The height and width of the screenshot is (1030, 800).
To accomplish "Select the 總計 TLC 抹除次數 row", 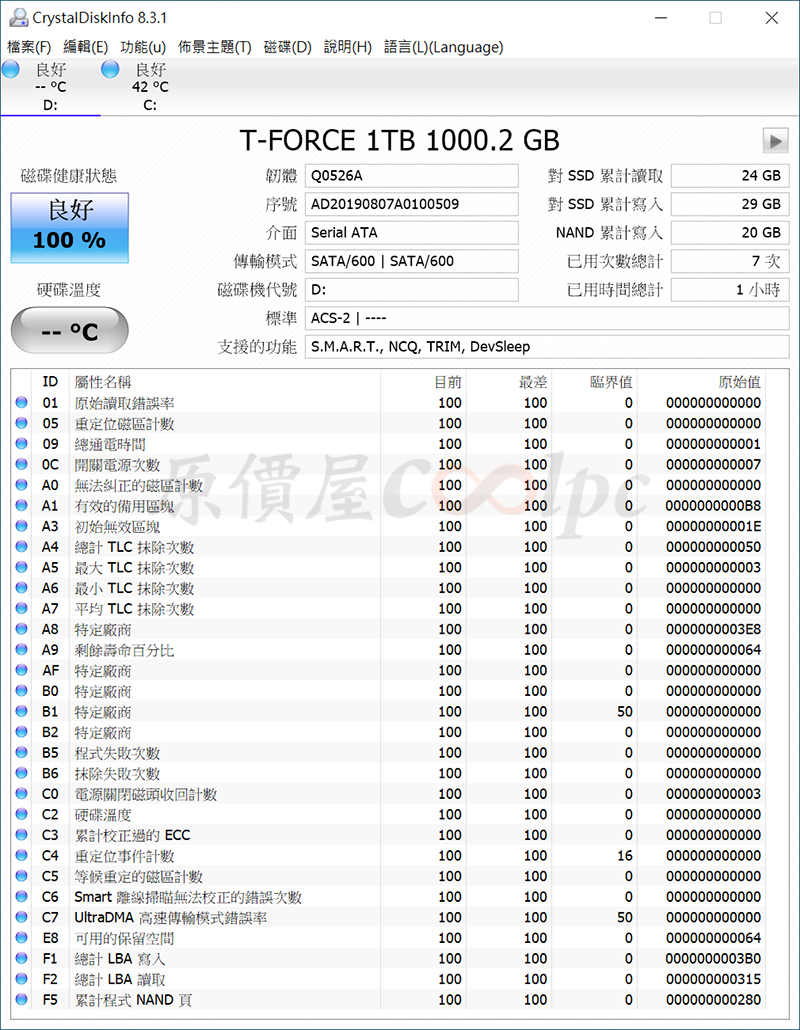I will coord(389,547).
